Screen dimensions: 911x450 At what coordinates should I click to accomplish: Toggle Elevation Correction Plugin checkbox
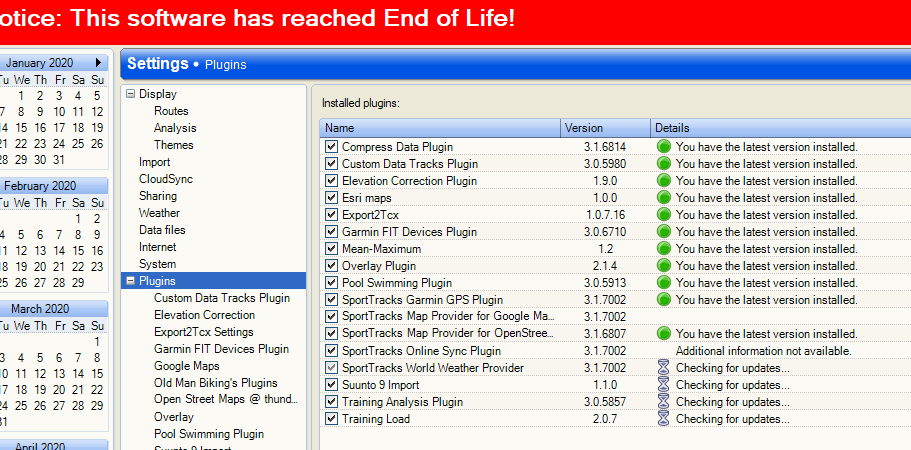pos(331,181)
